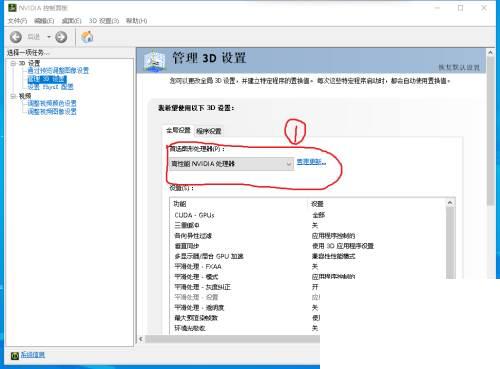Select the 三重缓冲 row
Viewport: 500px width, 369px height.
pyautogui.click(x=307, y=225)
